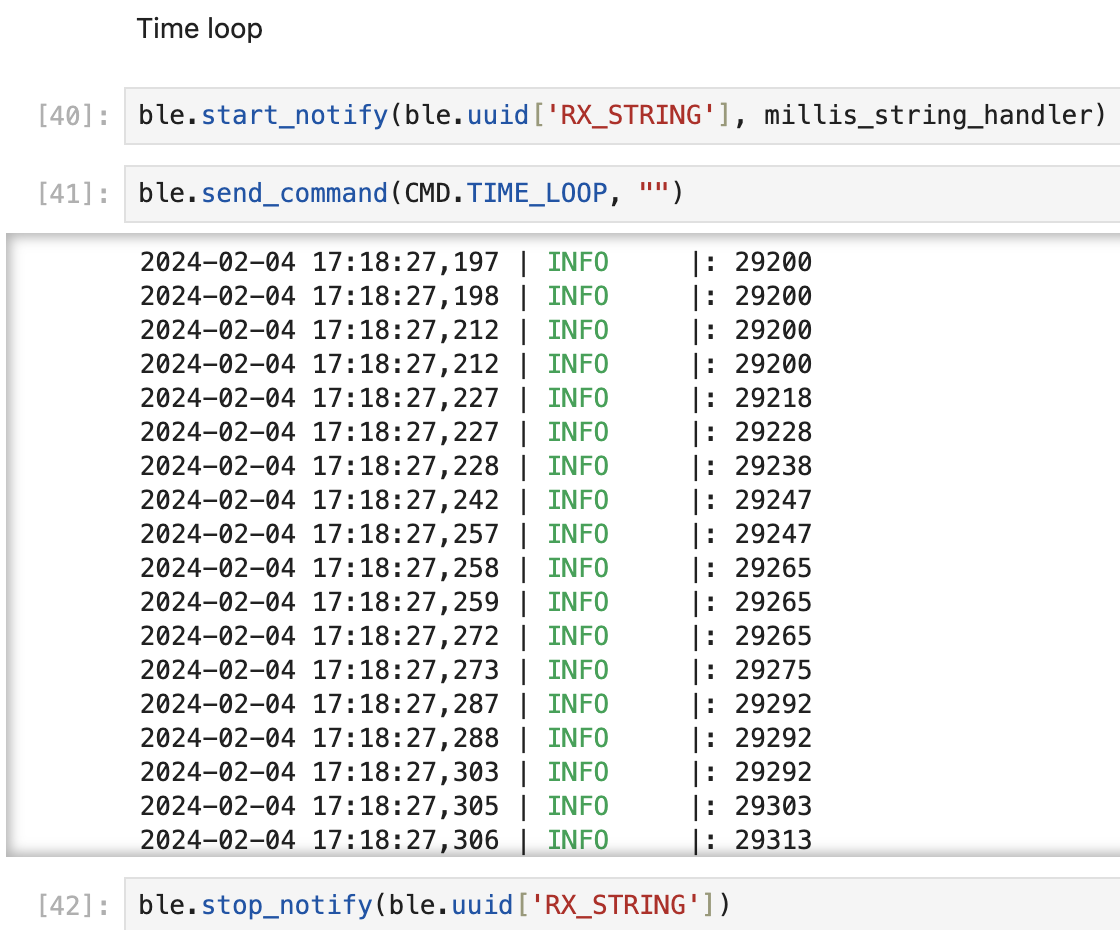Click the log timestamp 17:18:27,306

coord(406,840)
